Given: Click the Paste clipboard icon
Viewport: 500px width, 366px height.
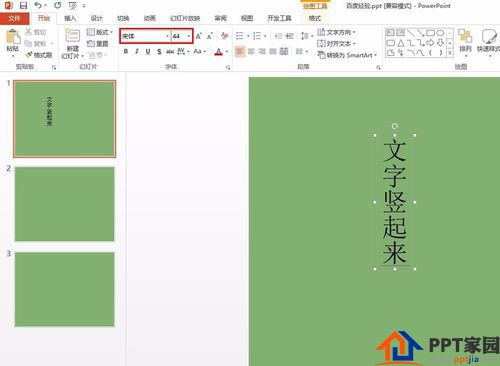Looking at the screenshot, I should coord(13,37).
